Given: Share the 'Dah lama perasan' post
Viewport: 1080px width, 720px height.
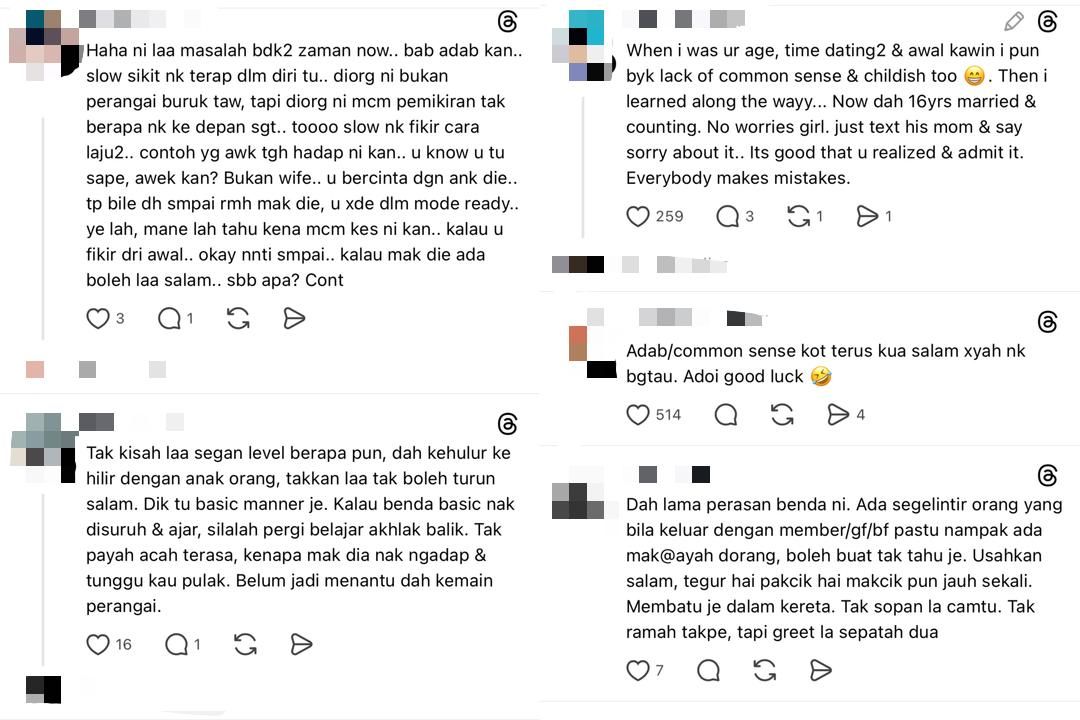Looking at the screenshot, I should tap(820, 670).
